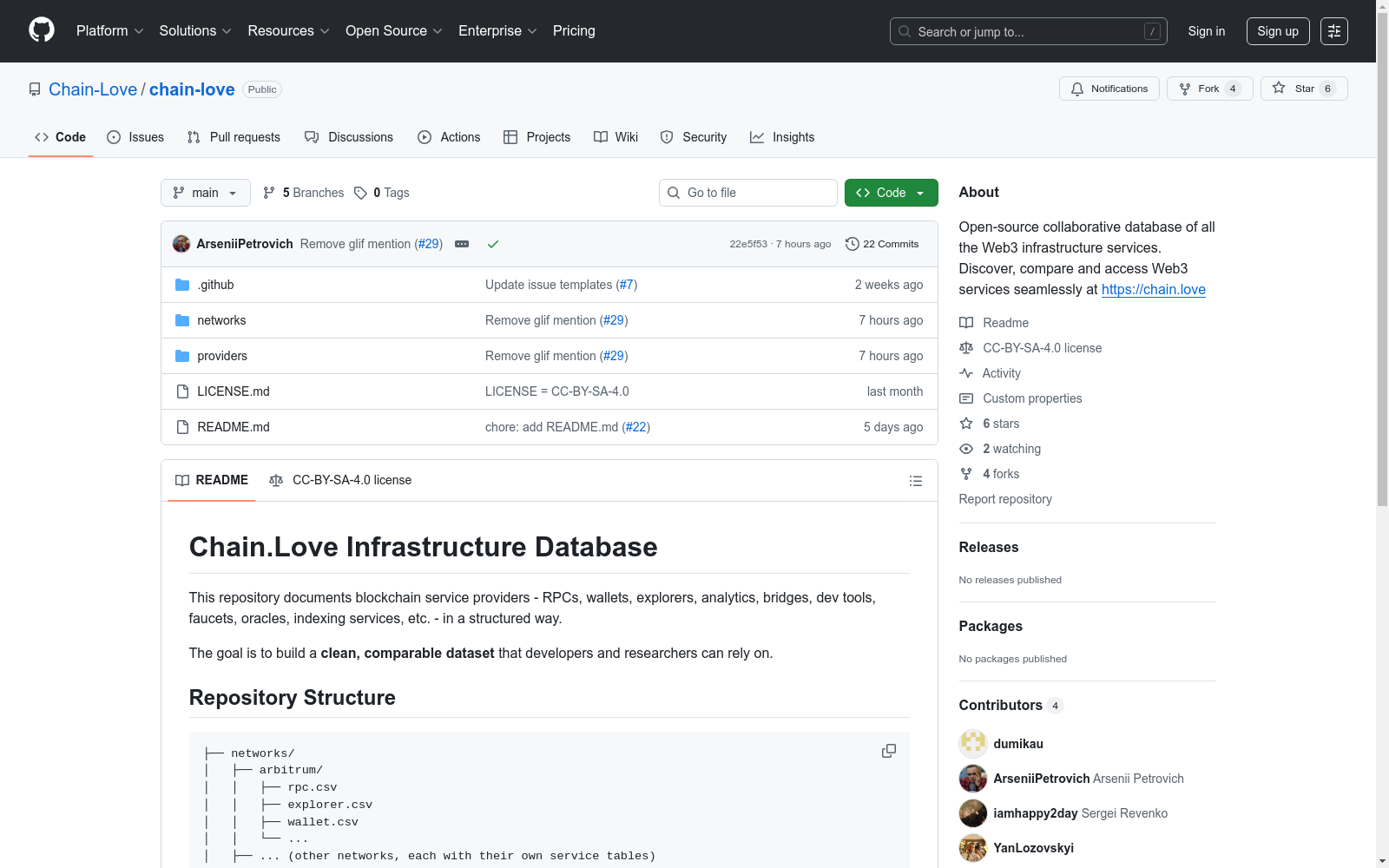The width and height of the screenshot is (1389, 868).
Task: Open the README outline list icon
Action: [x=916, y=481]
